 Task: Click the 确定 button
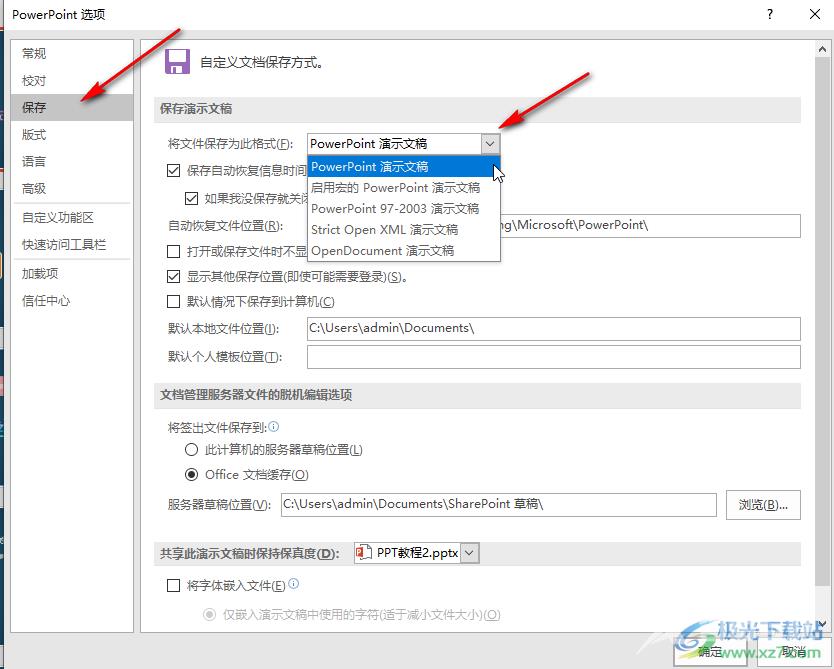(x=710, y=651)
